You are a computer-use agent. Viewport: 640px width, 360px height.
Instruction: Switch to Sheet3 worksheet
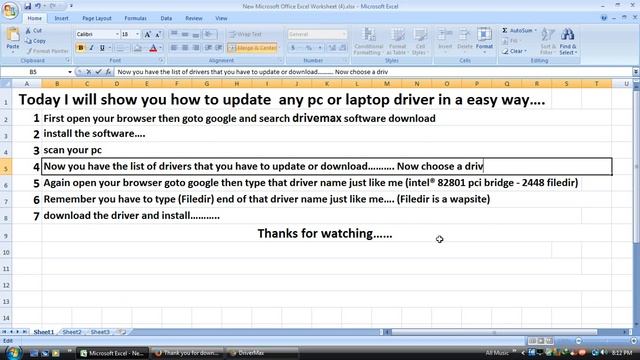(100, 332)
